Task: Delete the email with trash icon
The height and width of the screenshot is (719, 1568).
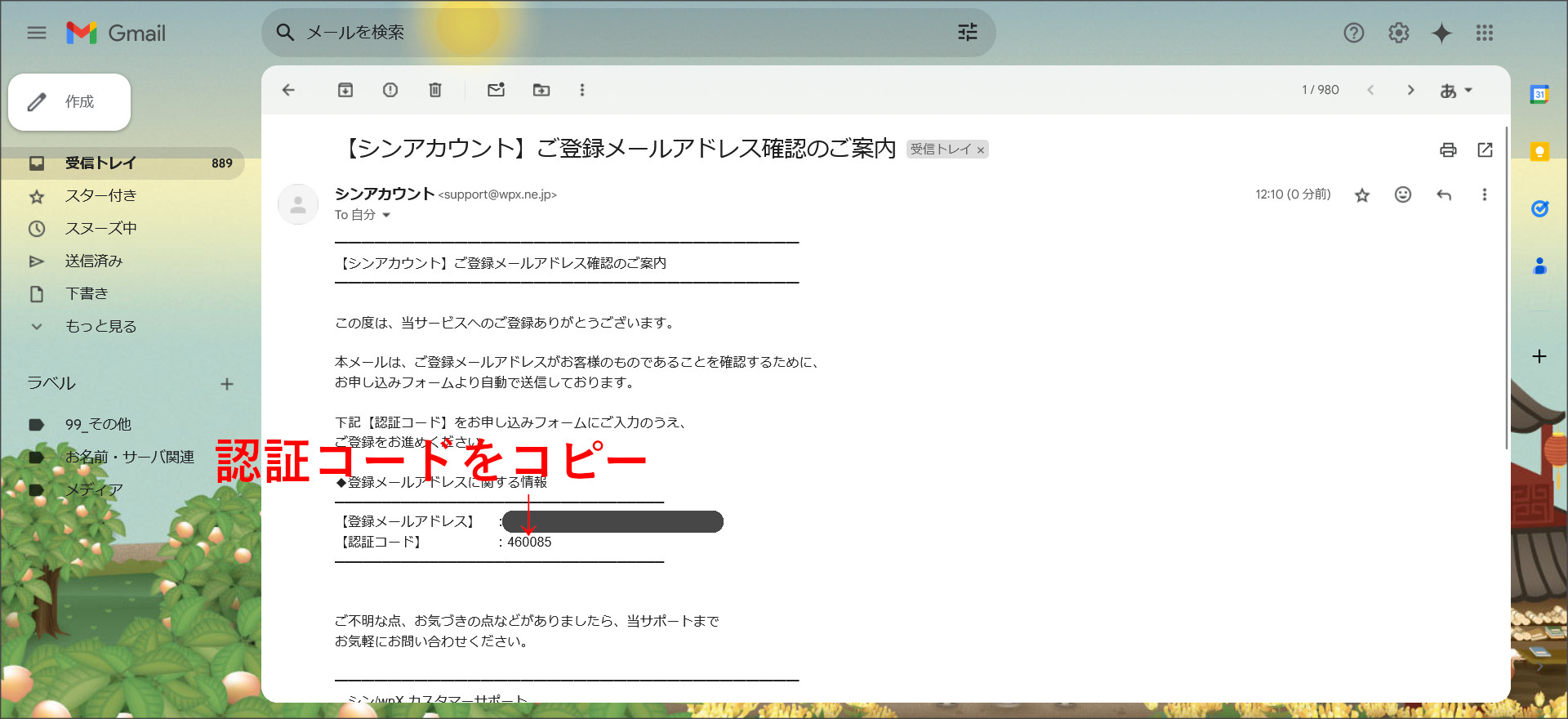Action: pyautogui.click(x=435, y=90)
